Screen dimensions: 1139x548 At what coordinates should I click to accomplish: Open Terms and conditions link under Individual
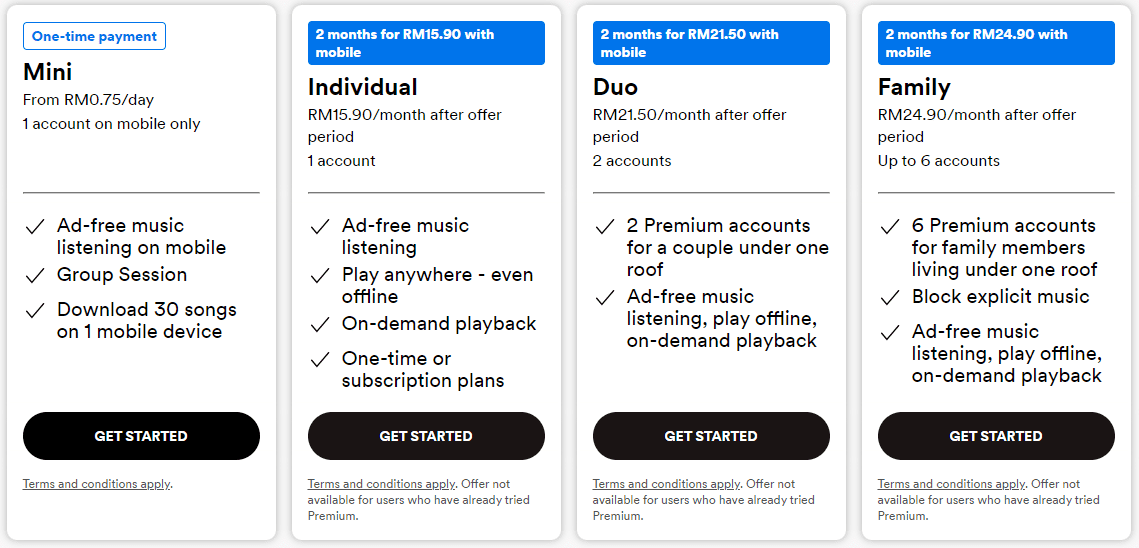tap(381, 484)
